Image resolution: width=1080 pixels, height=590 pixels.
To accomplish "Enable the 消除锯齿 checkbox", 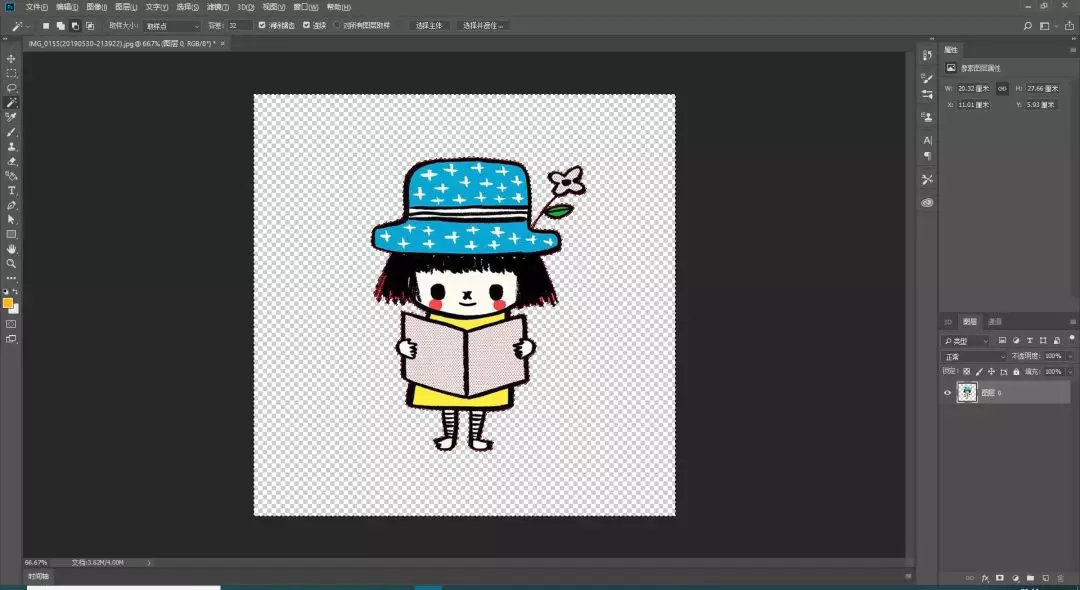I will coord(262,25).
